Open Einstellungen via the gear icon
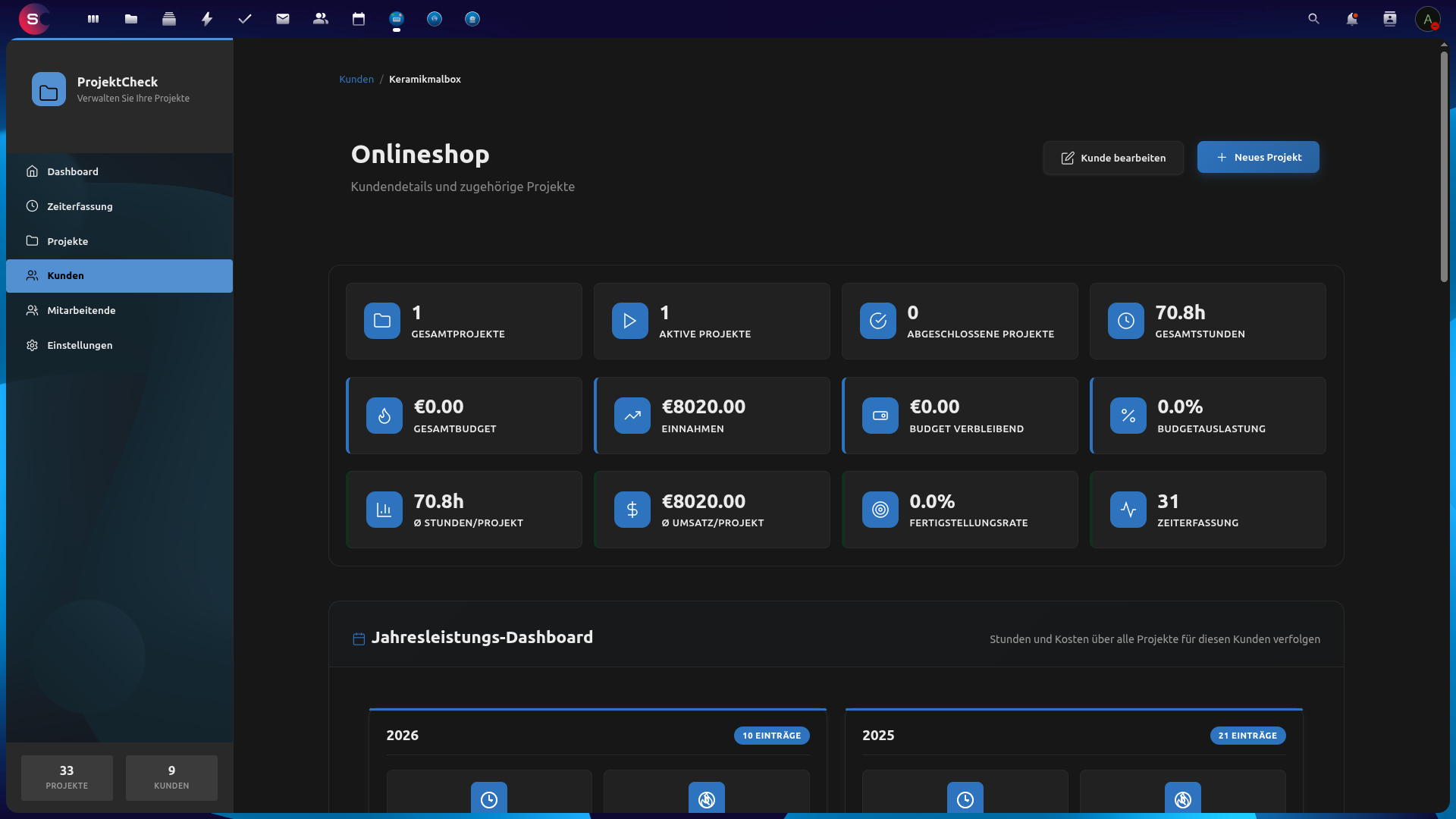 79,345
